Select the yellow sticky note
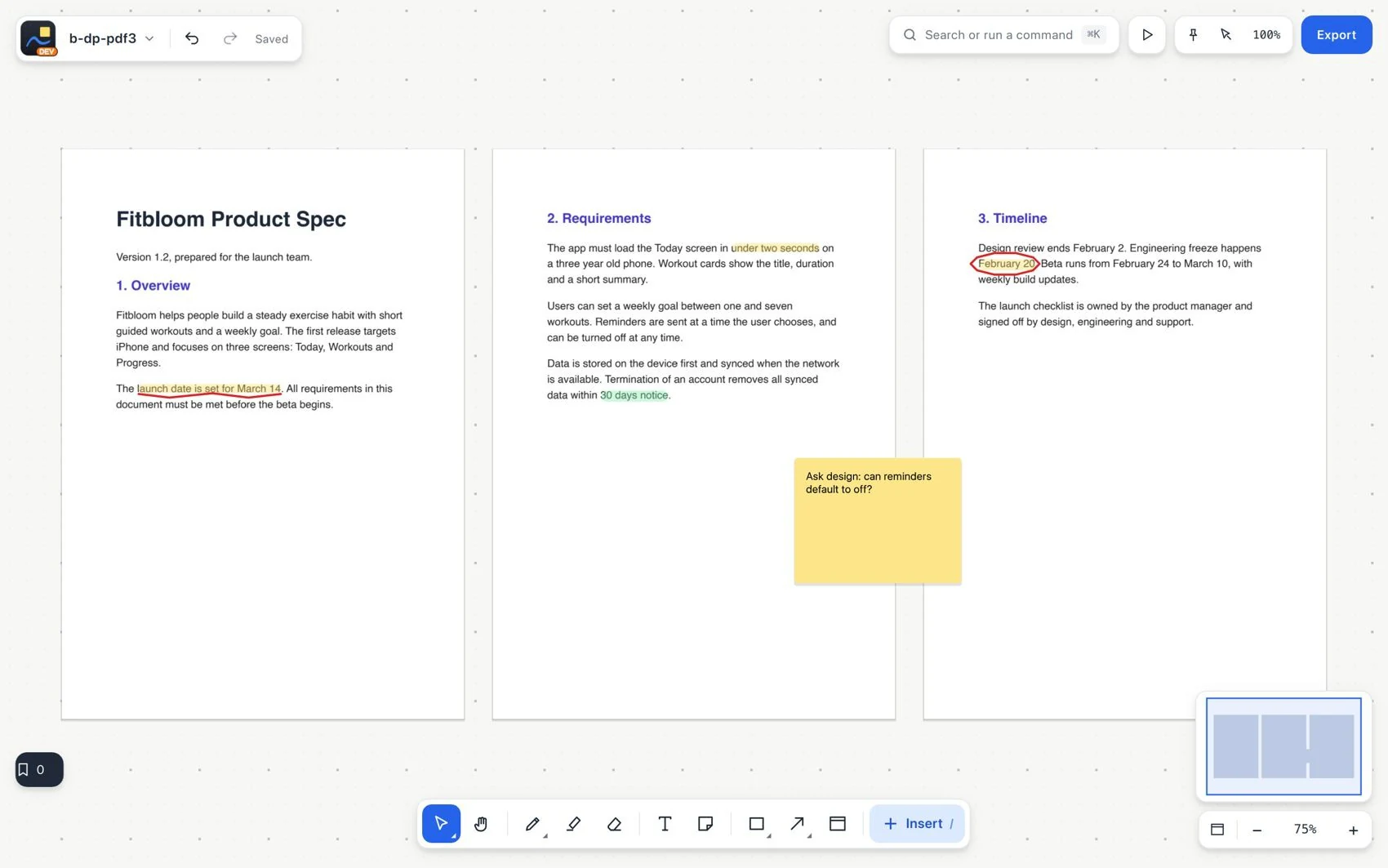The height and width of the screenshot is (868, 1388). tap(878, 521)
